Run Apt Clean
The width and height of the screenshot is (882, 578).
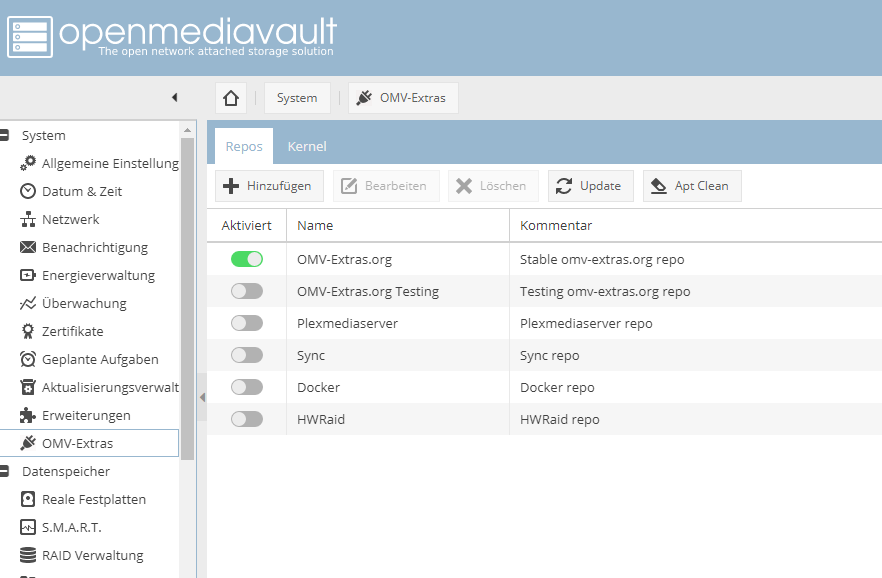(692, 186)
